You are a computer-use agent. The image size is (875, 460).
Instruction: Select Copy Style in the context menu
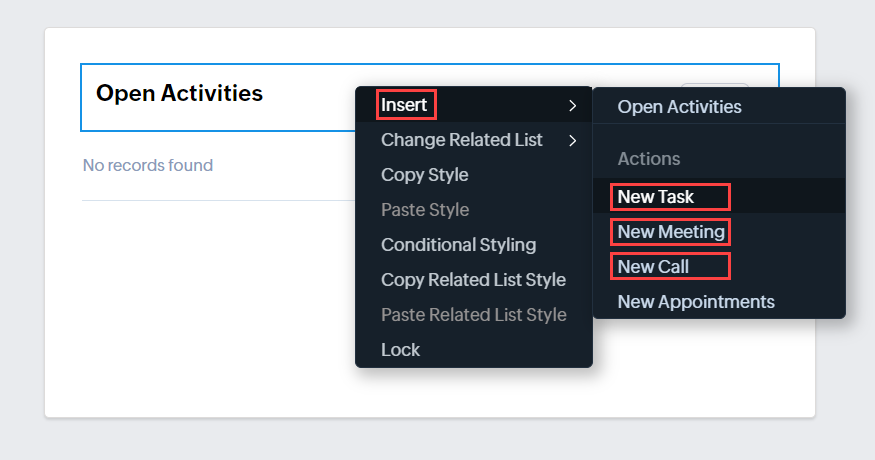coord(424,175)
